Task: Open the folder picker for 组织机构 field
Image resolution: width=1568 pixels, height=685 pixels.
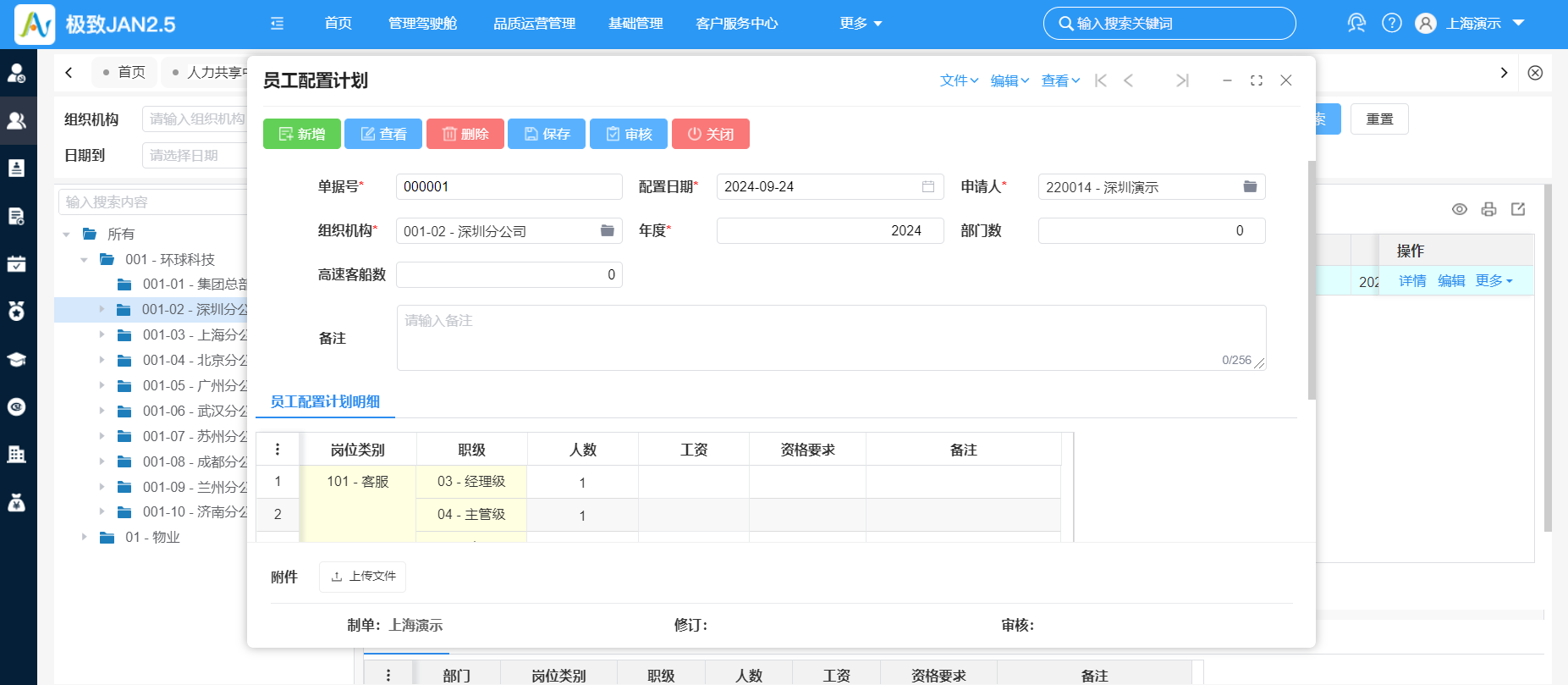Action: click(607, 230)
